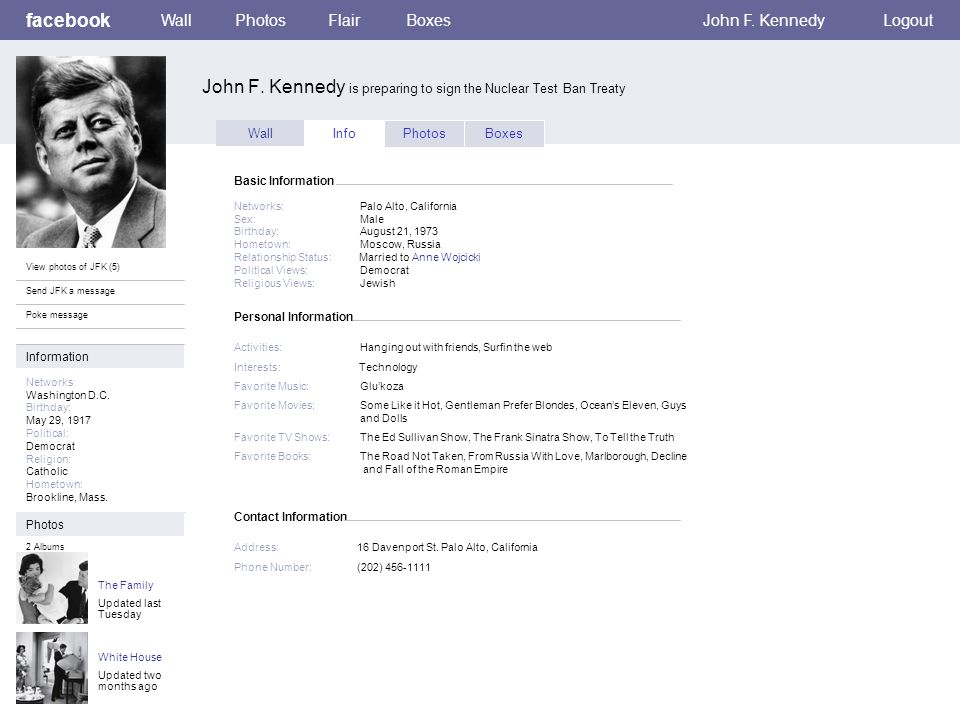This screenshot has width=960, height=720.
Task: Click the Personal Information heading
Action: coord(293,317)
